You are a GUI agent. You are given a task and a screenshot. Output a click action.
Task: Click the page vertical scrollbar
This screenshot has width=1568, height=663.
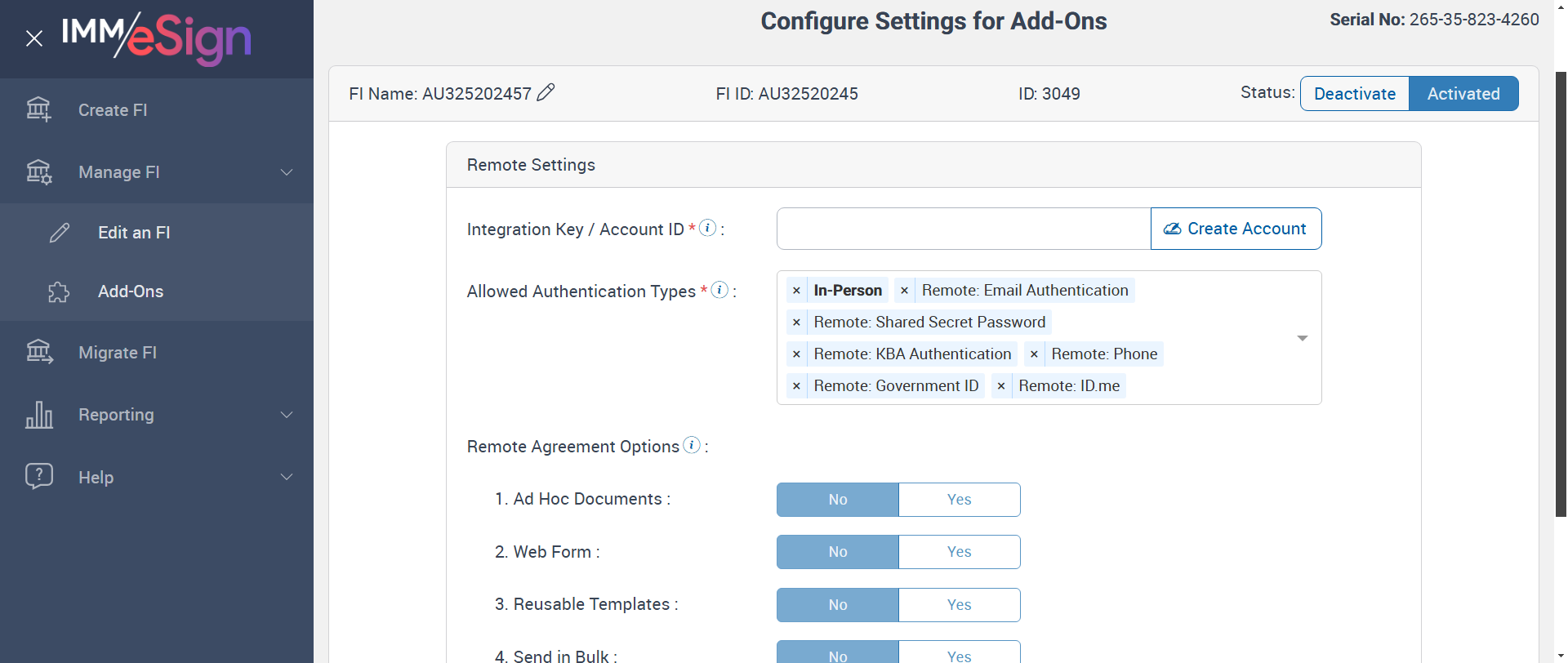click(1561, 294)
